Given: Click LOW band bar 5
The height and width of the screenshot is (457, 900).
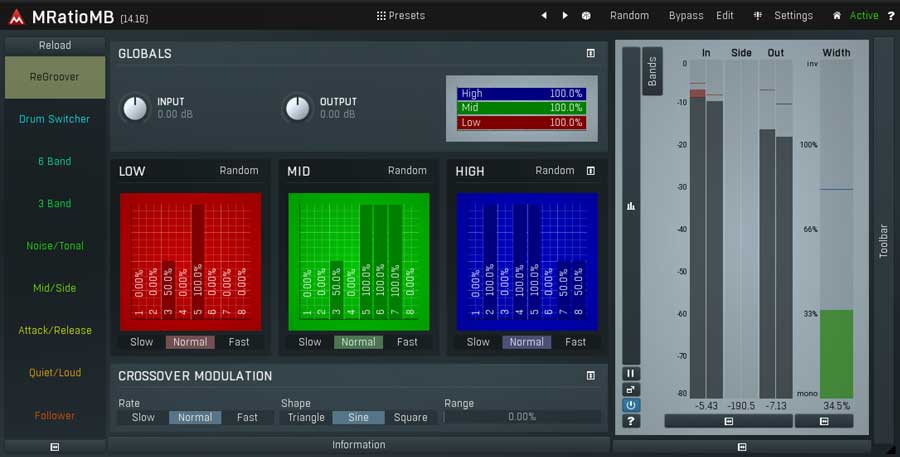Looking at the screenshot, I should click(197, 261).
